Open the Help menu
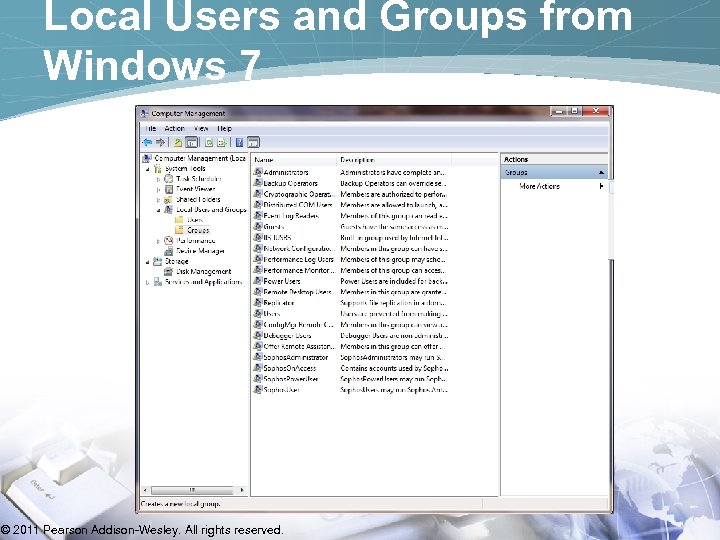 [x=225, y=129]
